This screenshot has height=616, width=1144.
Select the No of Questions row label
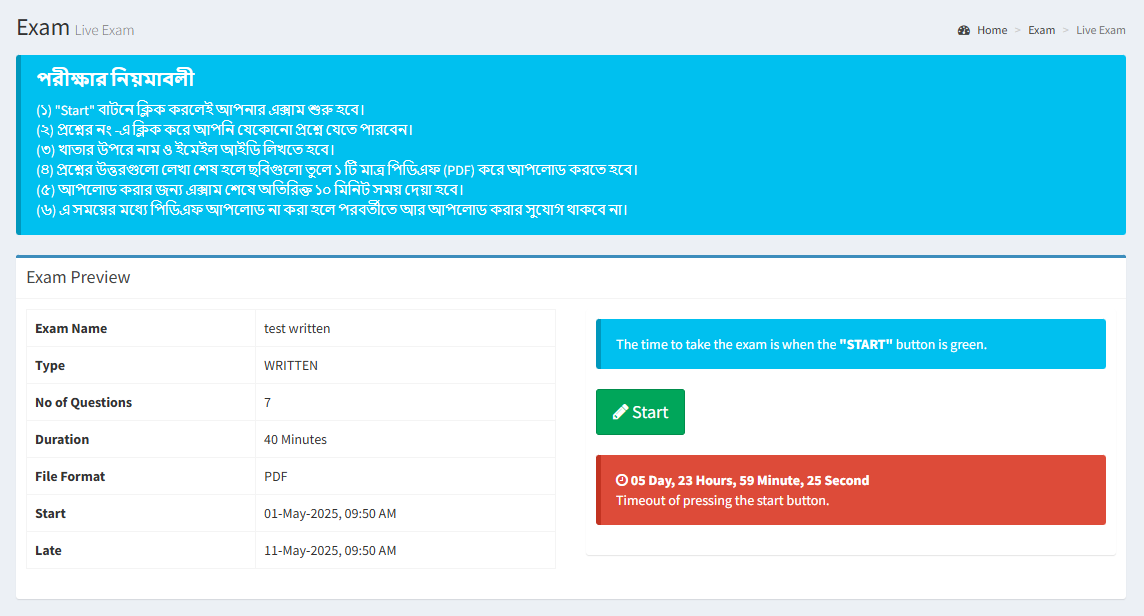[83, 402]
